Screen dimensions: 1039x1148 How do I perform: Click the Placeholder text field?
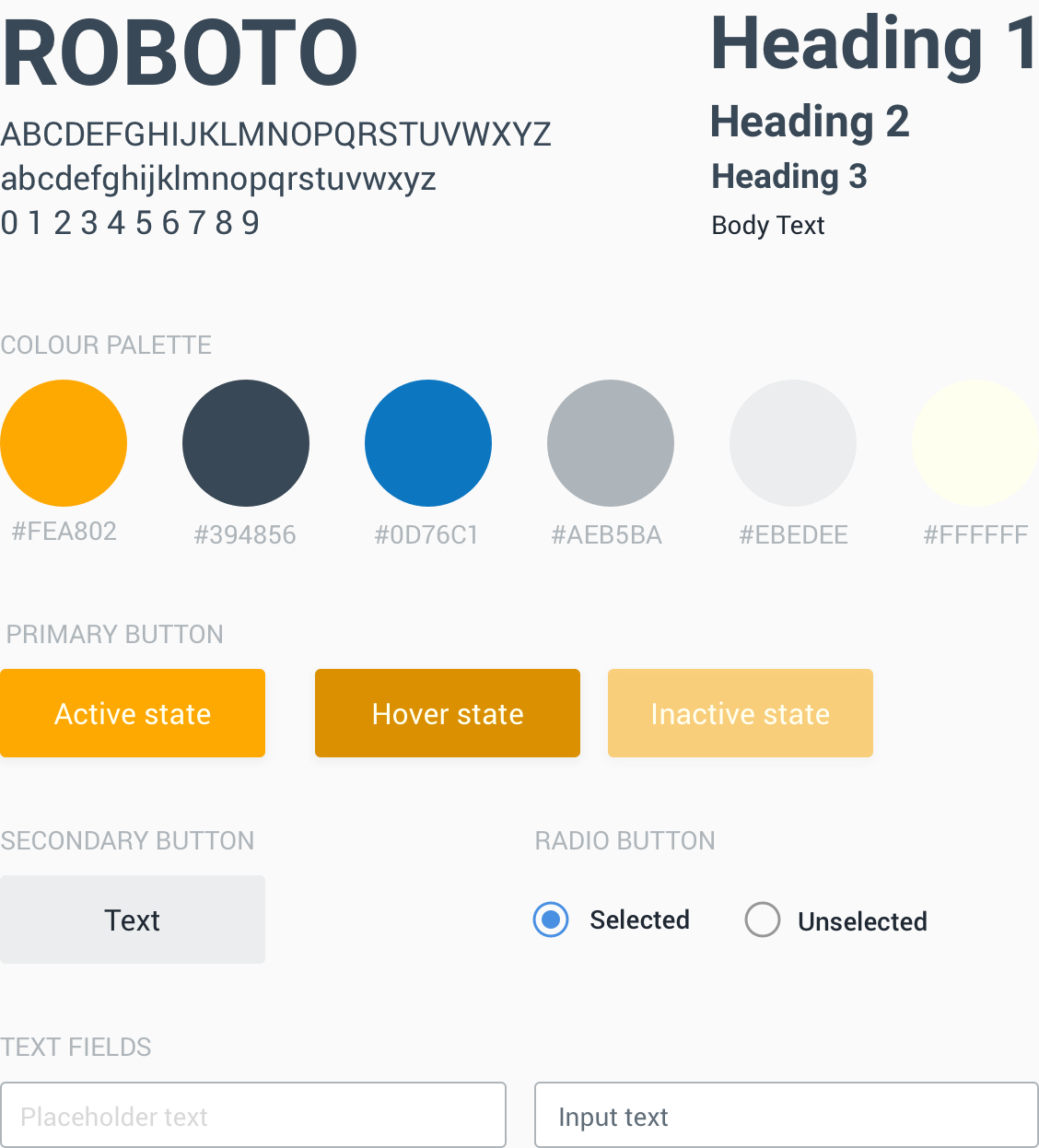click(253, 1115)
